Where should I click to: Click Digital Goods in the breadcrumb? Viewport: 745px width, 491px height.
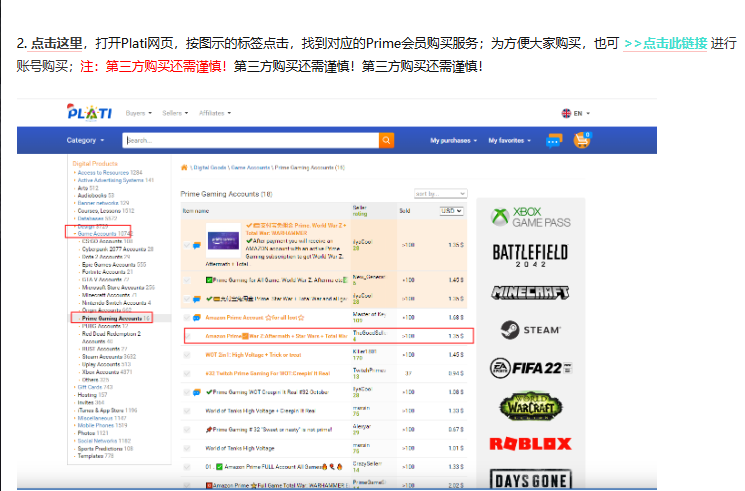pyautogui.click(x=210, y=168)
